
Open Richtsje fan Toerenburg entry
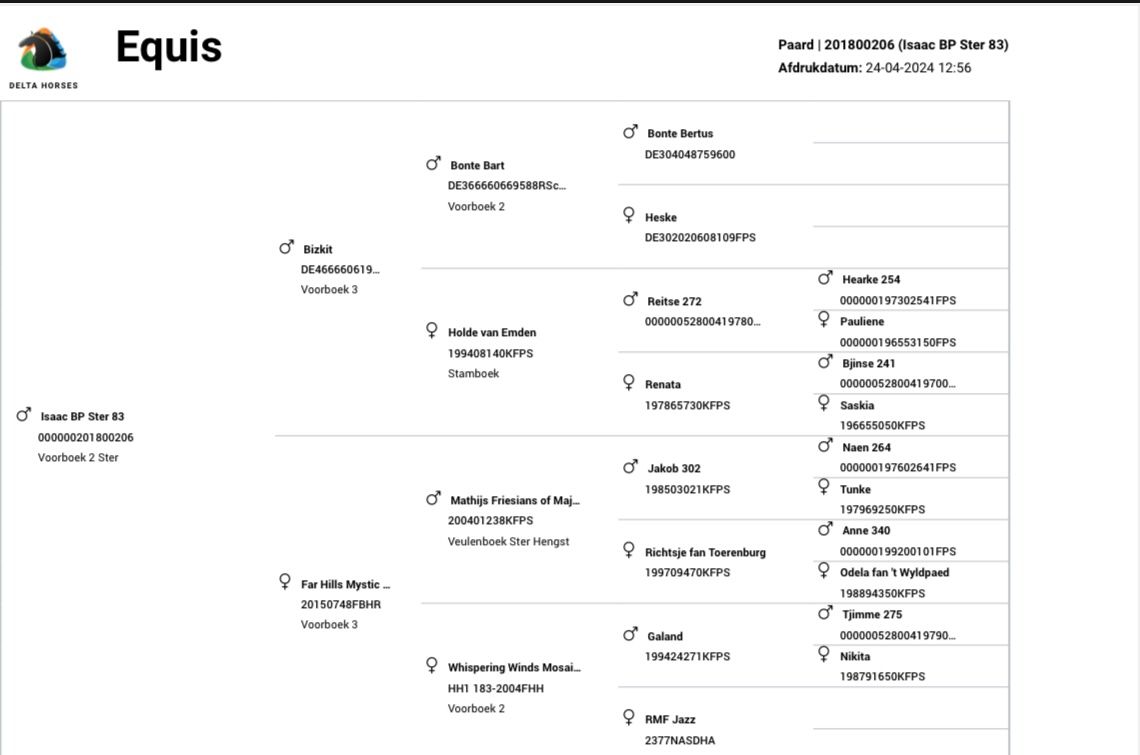[x=705, y=553]
